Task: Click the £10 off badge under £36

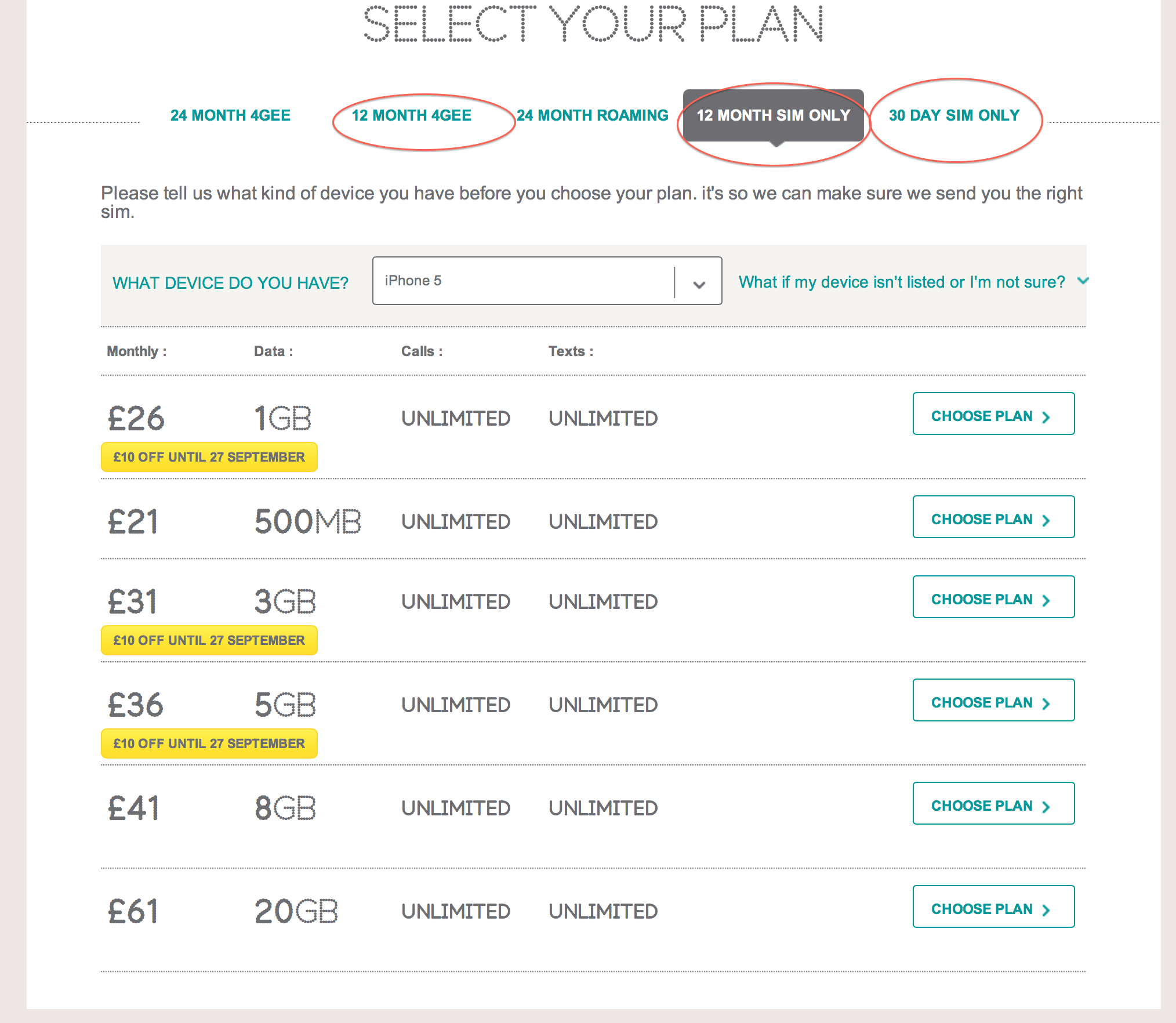Action: pyautogui.click(x=209, y=743)
